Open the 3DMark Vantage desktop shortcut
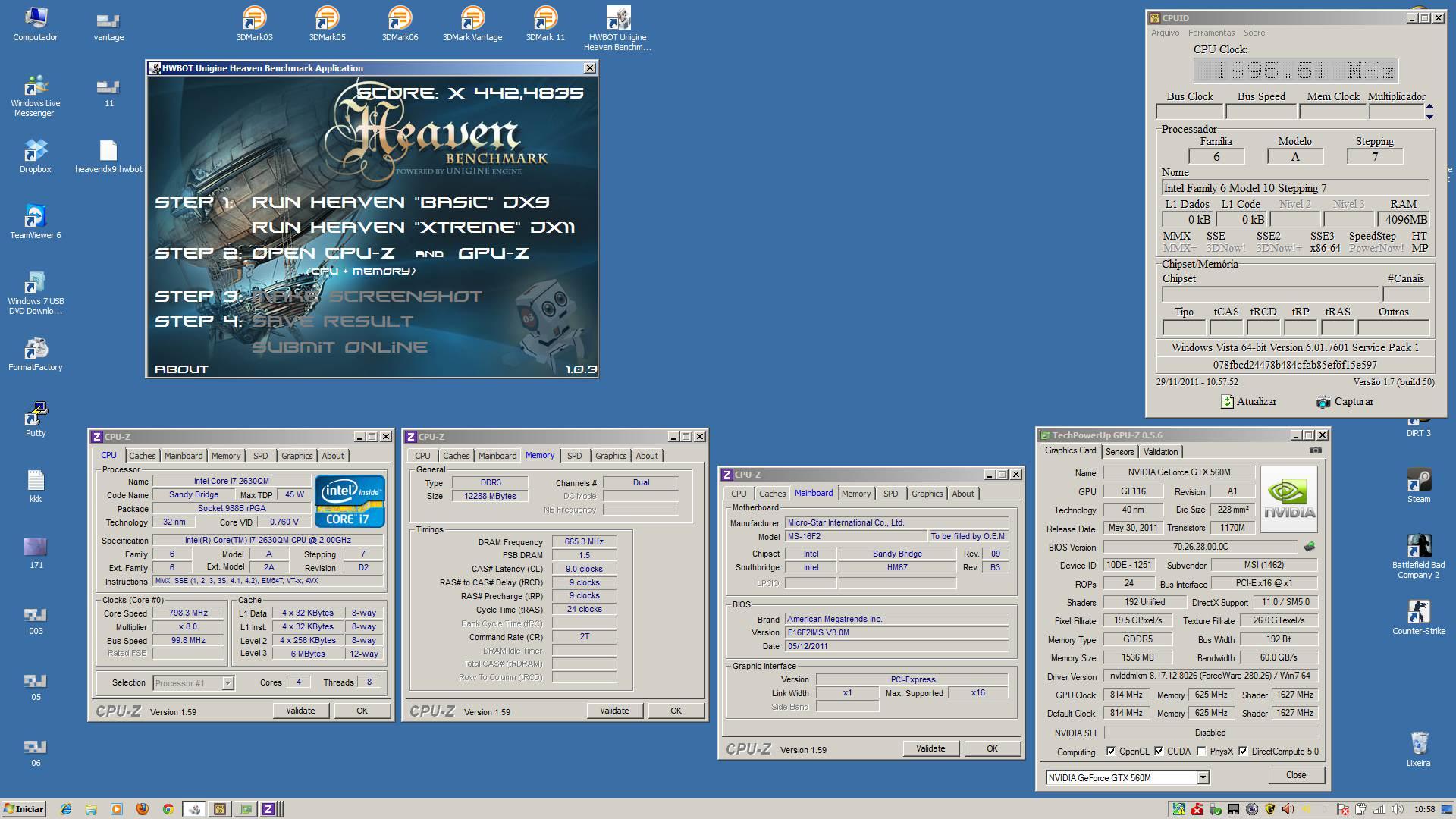 (x=472, y=23)
